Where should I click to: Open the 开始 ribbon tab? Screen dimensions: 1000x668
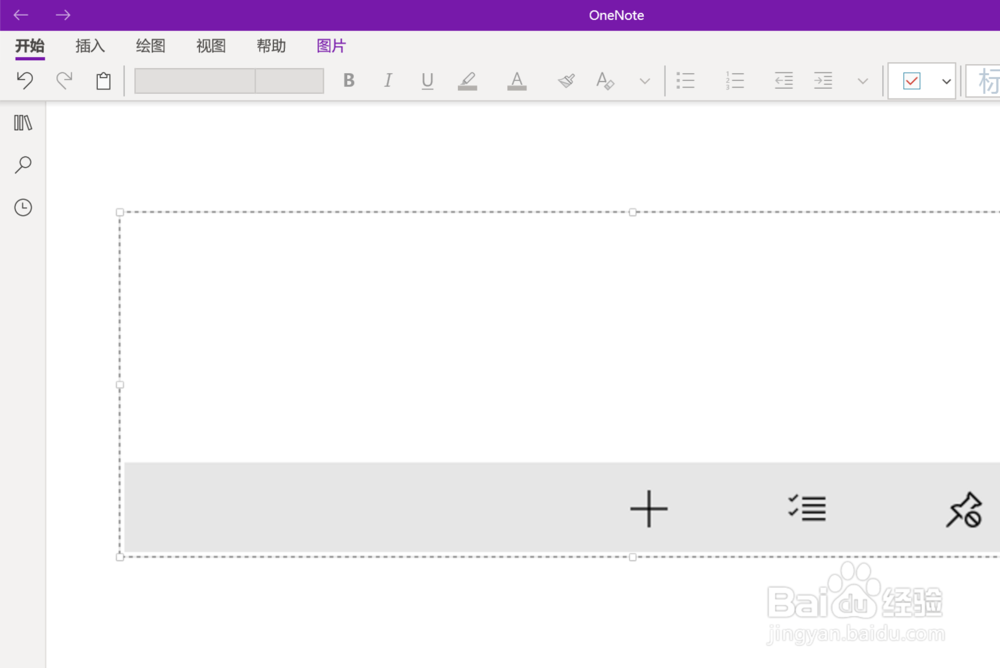pyautogui.click(x=30, y=46)
